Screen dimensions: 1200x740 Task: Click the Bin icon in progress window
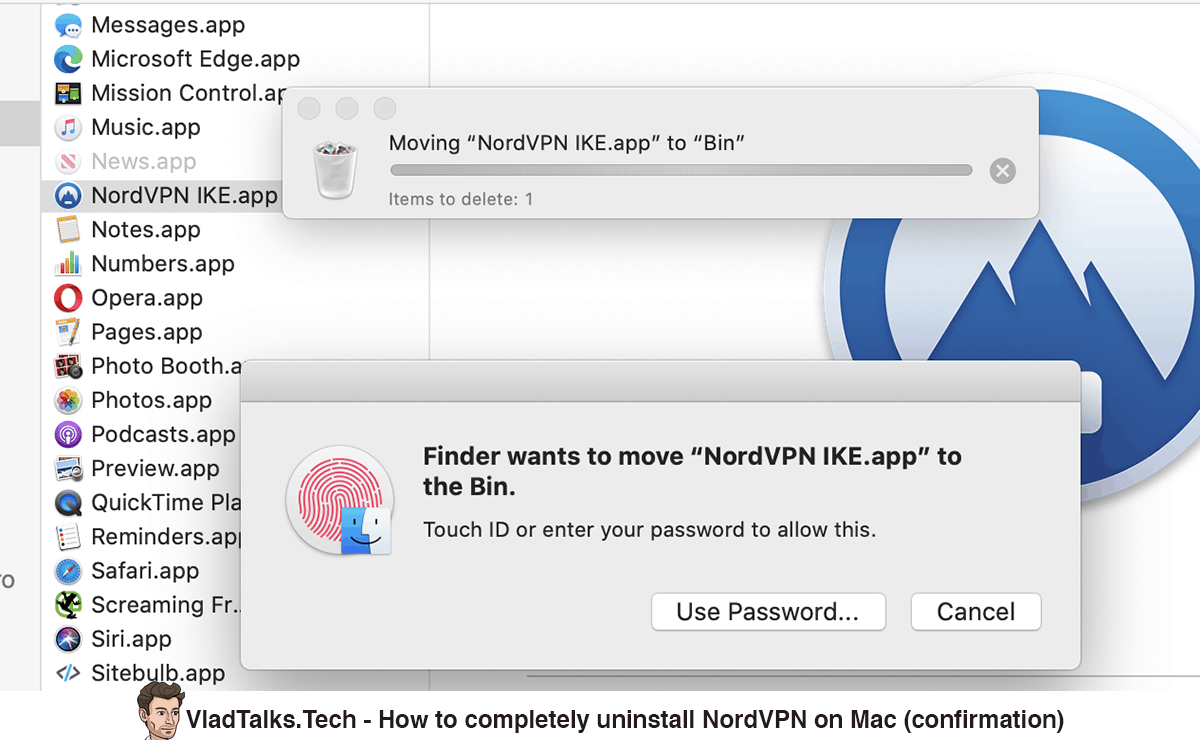tap(335, 170)
